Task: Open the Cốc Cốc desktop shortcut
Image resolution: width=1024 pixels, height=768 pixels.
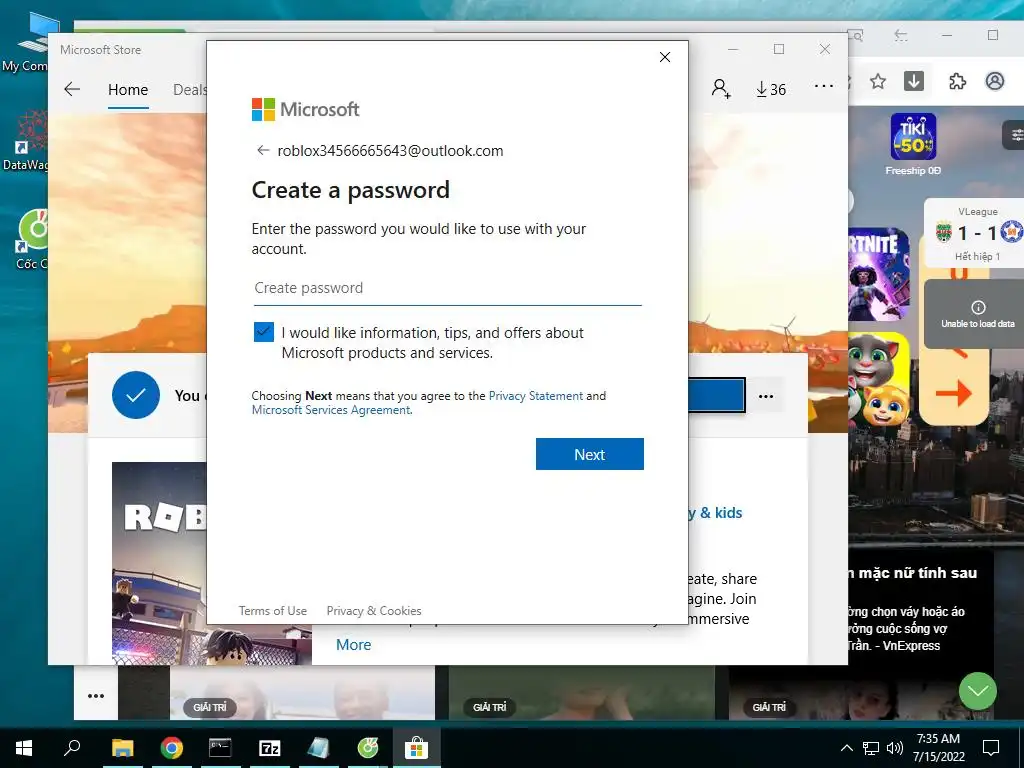Action: click(x=29, y=240)
